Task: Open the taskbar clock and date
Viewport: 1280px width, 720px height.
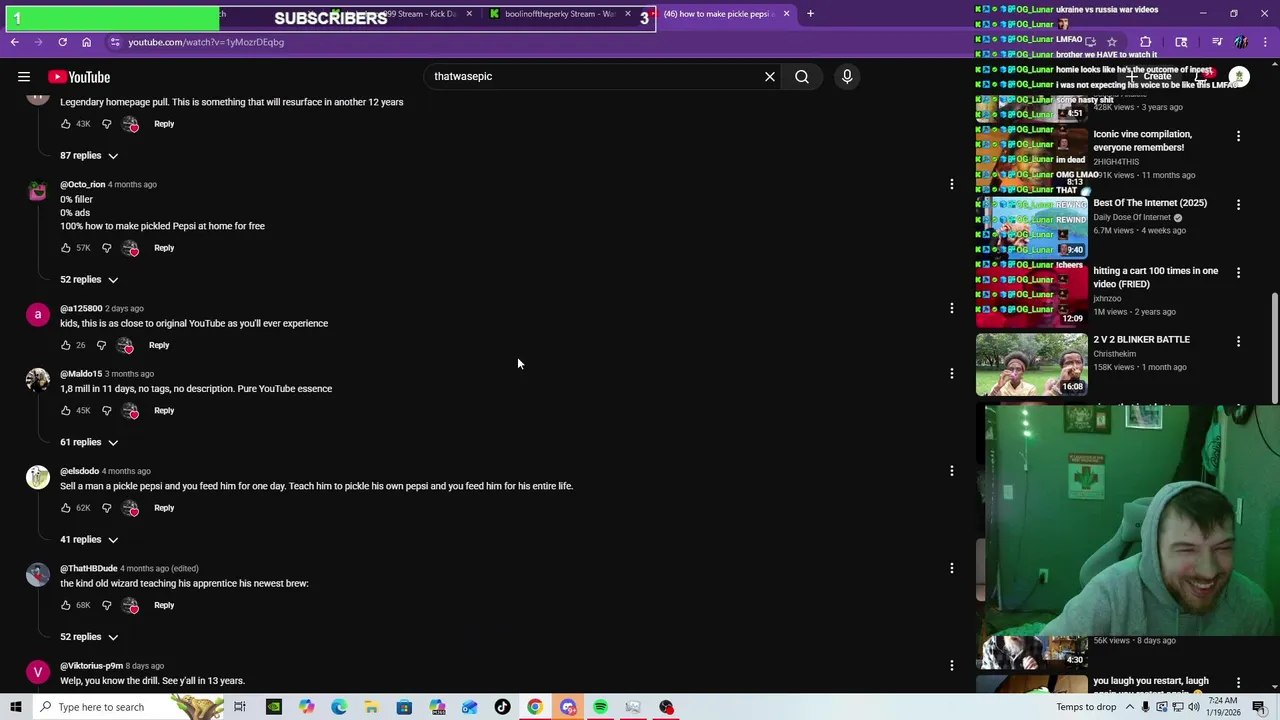Action: [1221, 707]
